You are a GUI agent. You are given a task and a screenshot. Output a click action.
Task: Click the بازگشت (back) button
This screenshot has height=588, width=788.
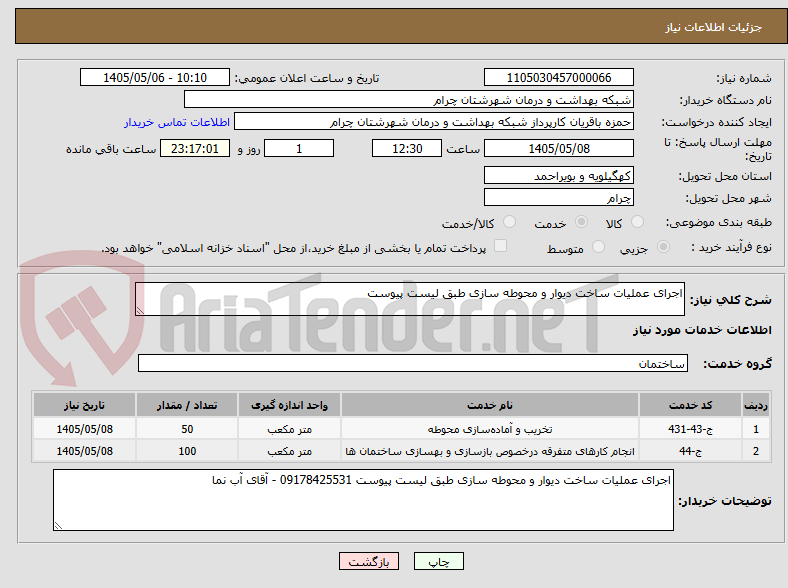click(369, 561)
